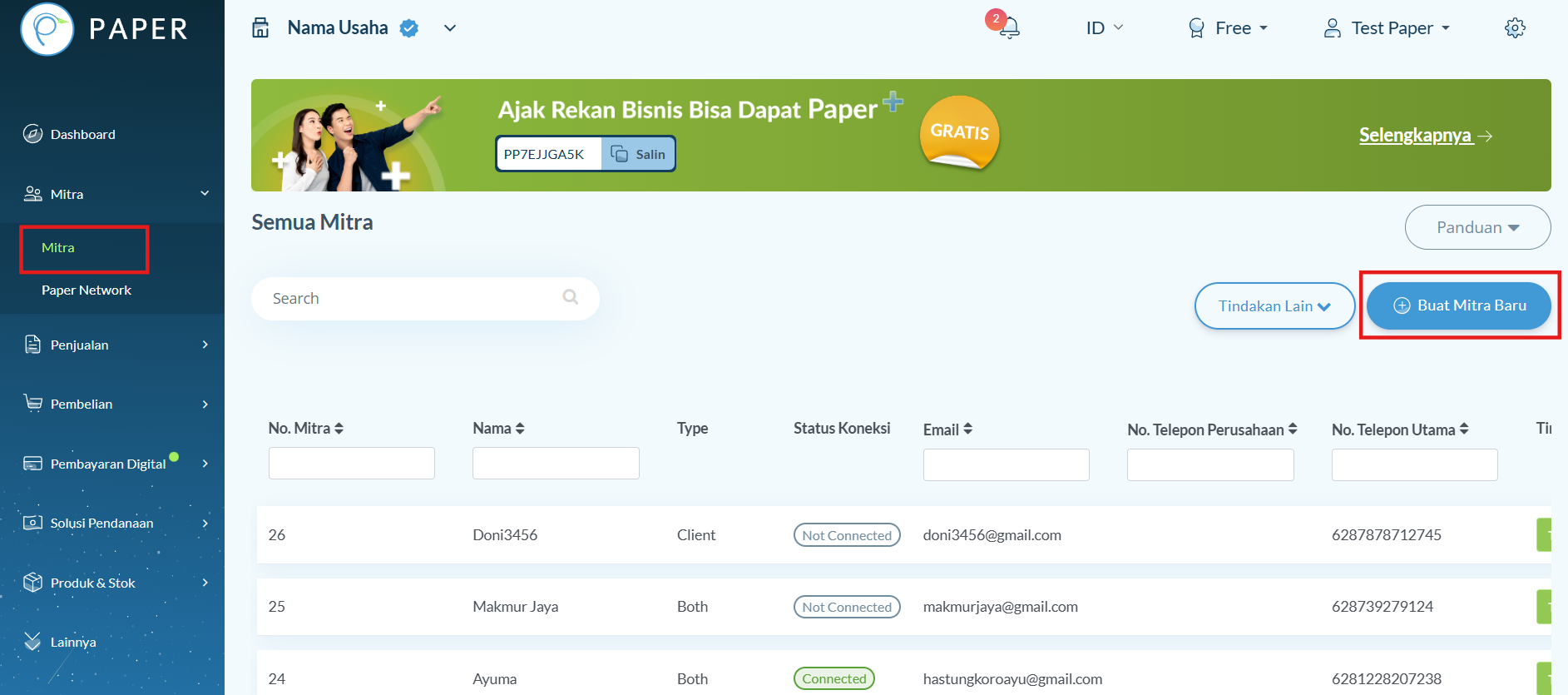Sort by No. Telepon Perusahaan arrows
1568x695 pixels.
tap(1293, 429)
